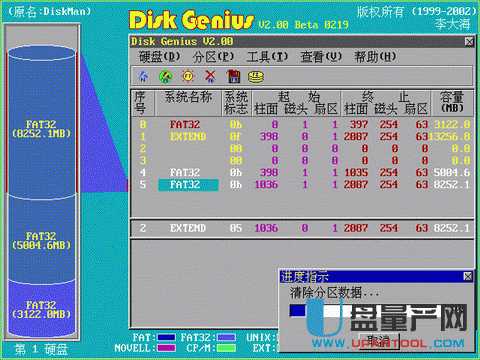Image resolution: width=480 pixels, height=360 pixels.
Task: Click capacity value 13256.8 in EXTEND row
Action: (449, 137)
